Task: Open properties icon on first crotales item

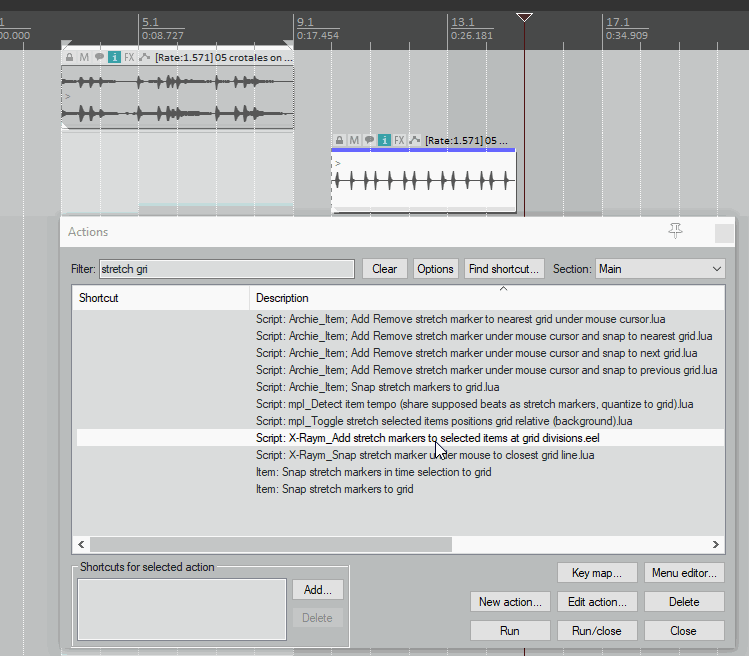Action: point(114,58)
